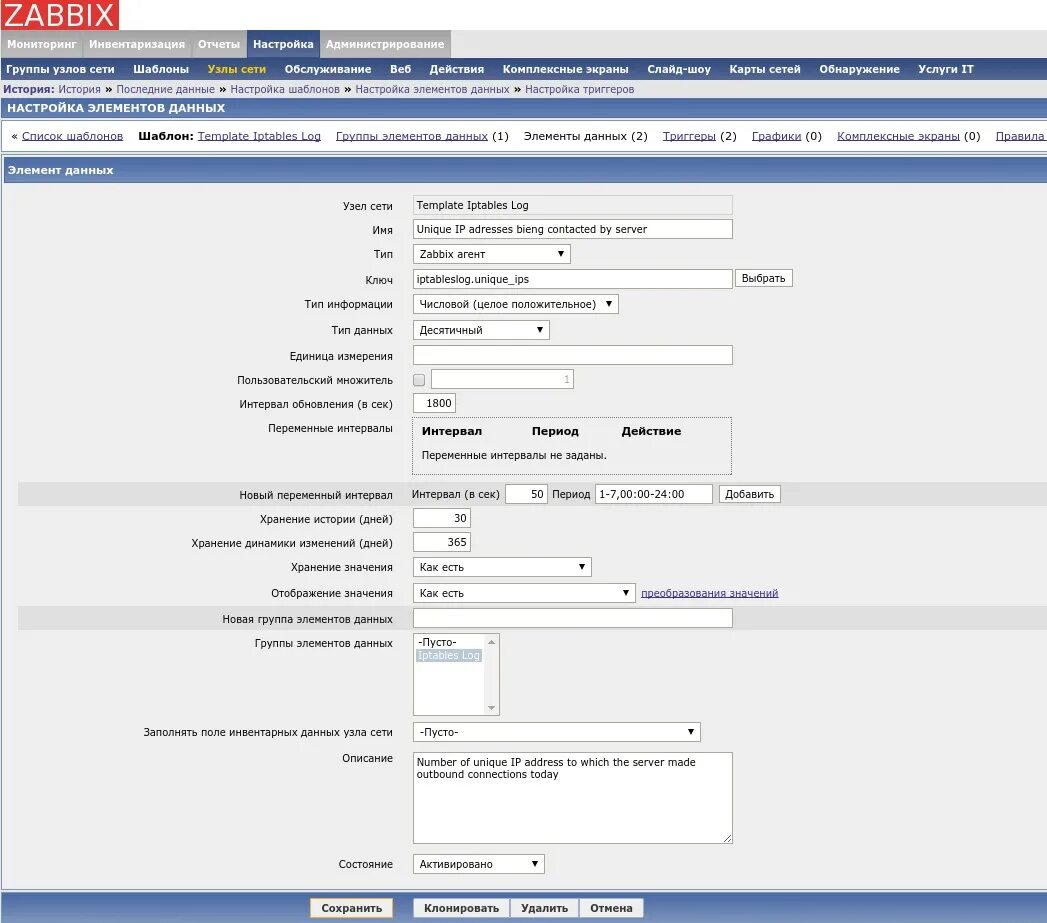Go to Карты сетей submenu
Image resolution: width=1047 pixels, height=923 pixels.
pyautogui.click(x=765, y=69)
